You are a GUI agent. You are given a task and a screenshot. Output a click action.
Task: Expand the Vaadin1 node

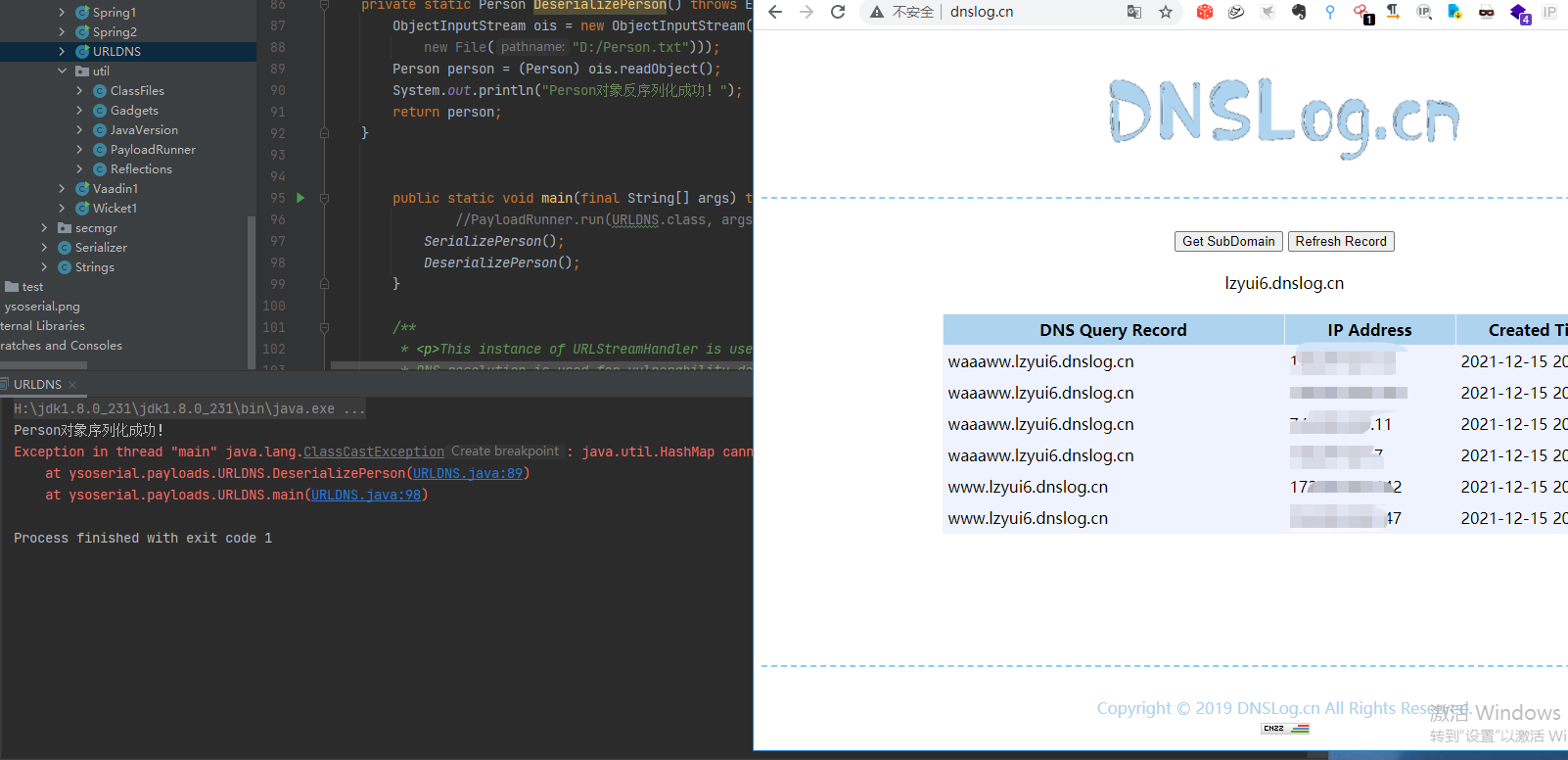coord(62,189)
